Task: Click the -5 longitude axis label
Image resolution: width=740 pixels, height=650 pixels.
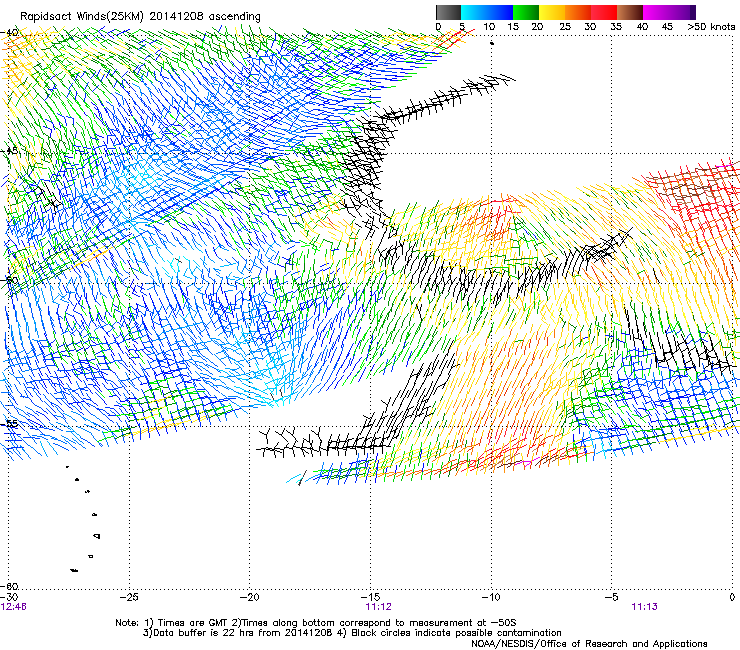Action: click(612, 597)
